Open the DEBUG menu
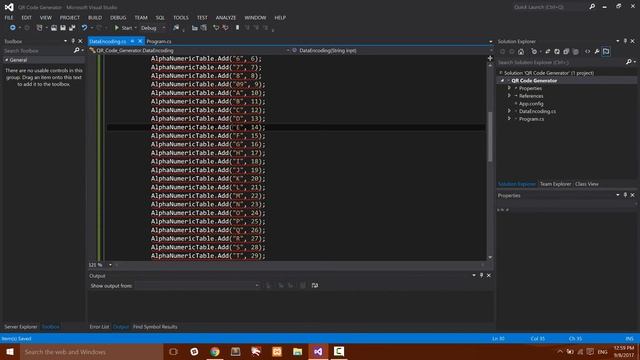Screen dimensions: 640x360 pos(118,18)
